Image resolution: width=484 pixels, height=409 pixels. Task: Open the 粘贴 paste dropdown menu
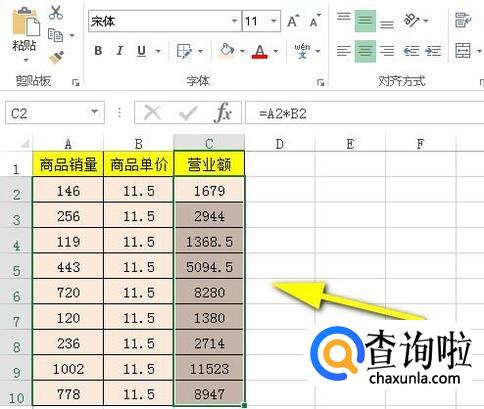point(26,60)
